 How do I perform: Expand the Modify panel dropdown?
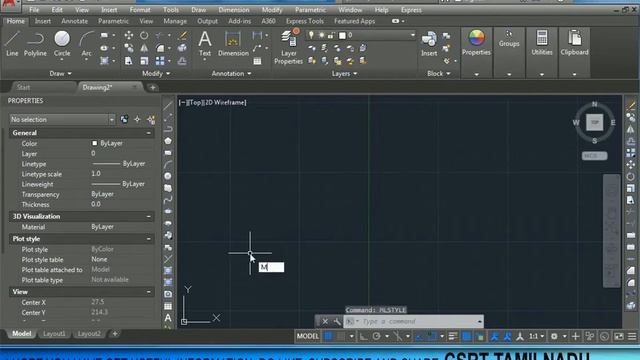pos(156,73)
